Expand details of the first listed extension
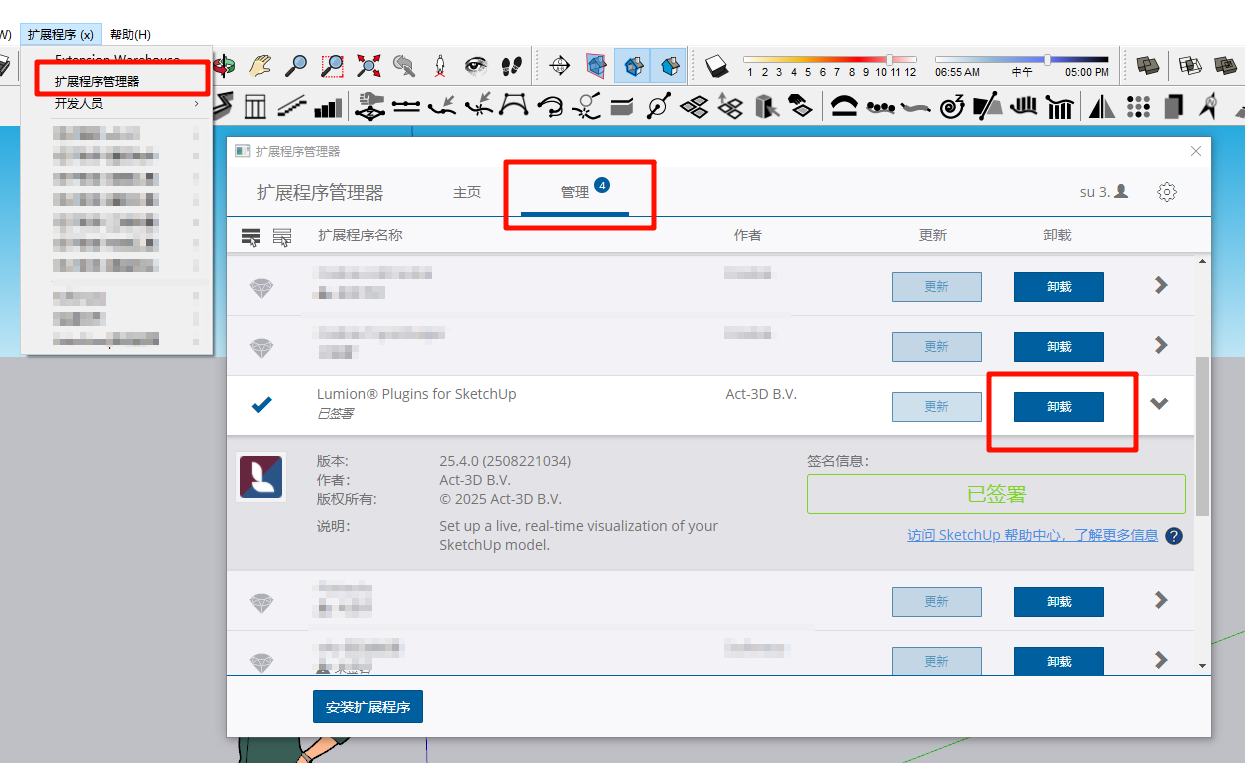 (x=1161, y=285)
